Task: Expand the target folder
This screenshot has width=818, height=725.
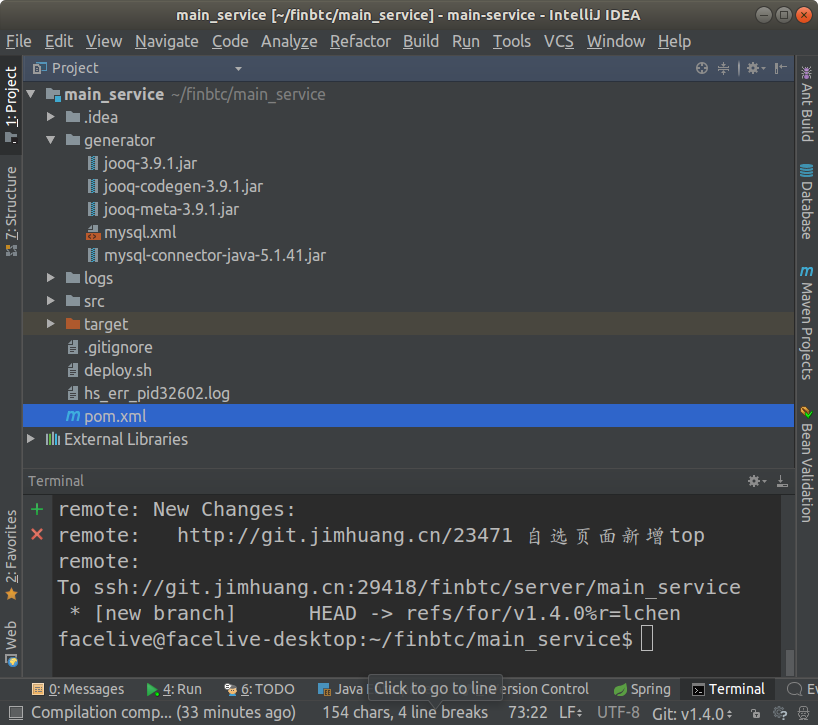Action: point(51,323)
